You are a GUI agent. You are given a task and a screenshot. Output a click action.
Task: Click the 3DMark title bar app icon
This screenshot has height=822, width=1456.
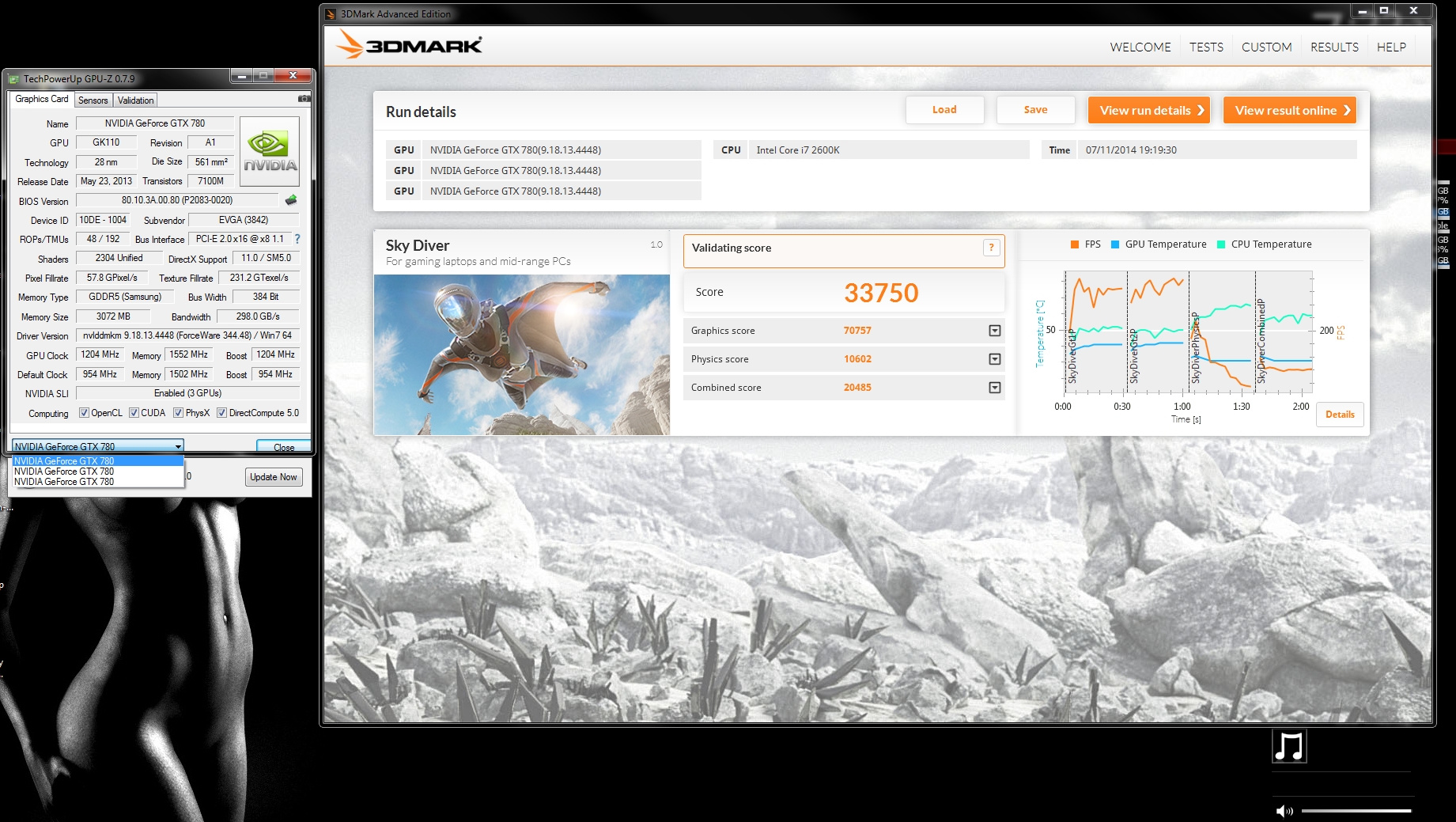(331, 14)
